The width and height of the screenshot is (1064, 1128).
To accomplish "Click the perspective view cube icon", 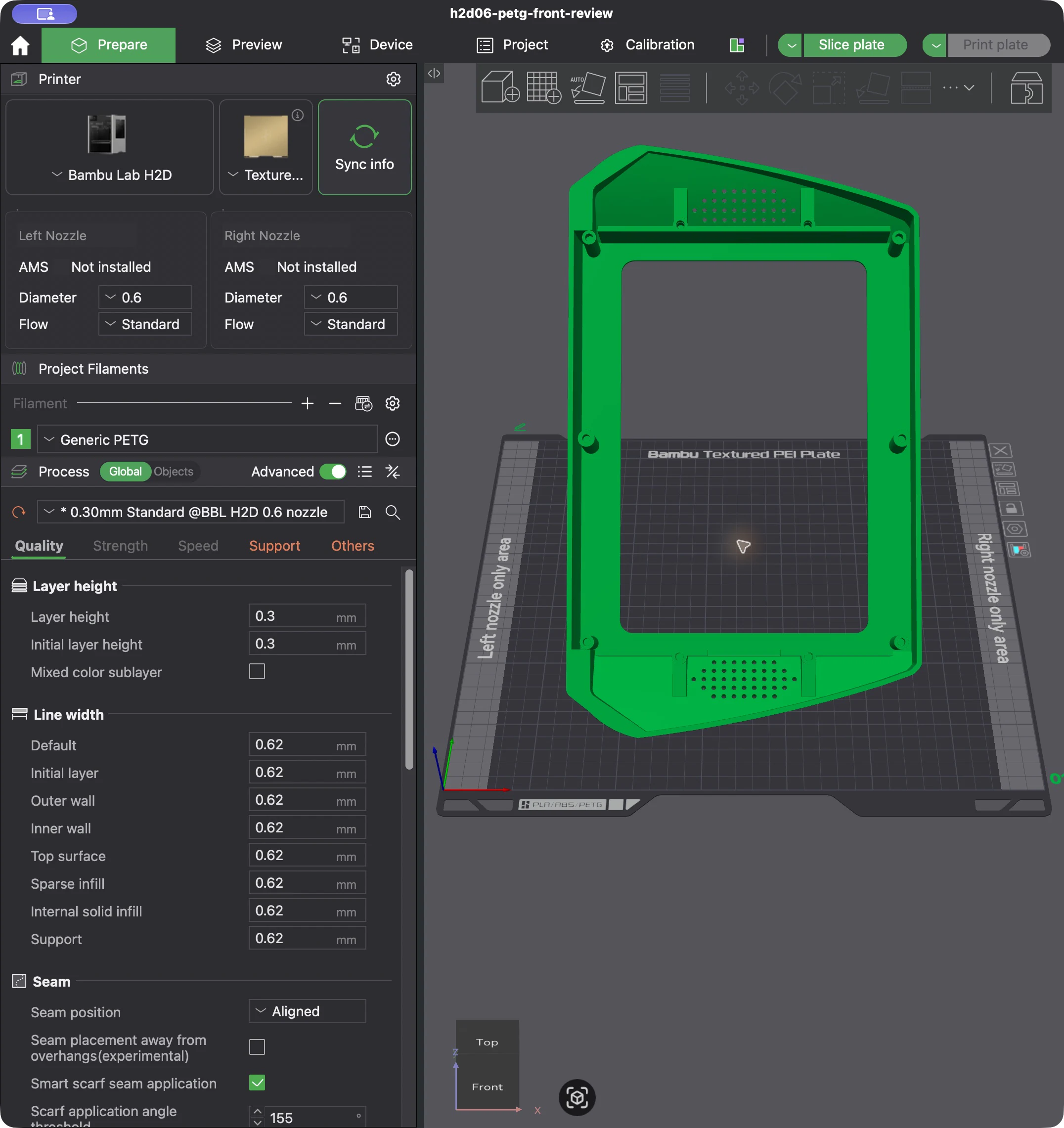I will [576, 1097].
